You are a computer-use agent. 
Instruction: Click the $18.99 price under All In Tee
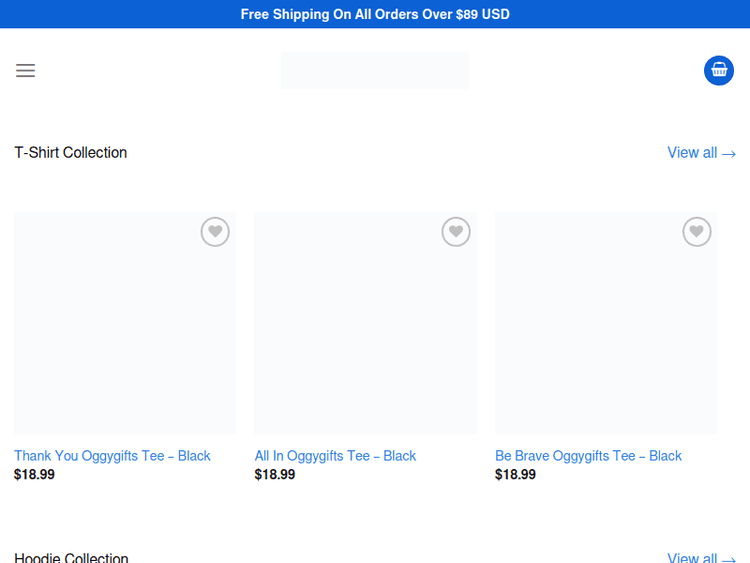pyautogui.click(x=275, y=475)
